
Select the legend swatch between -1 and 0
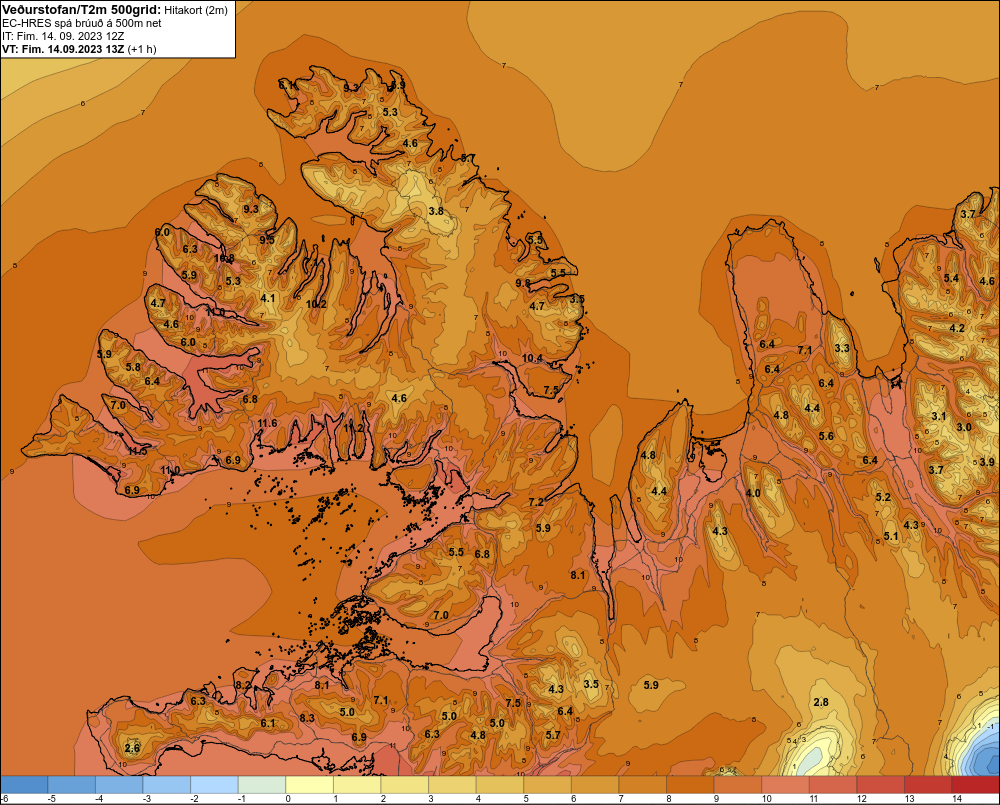pos(261,785)
